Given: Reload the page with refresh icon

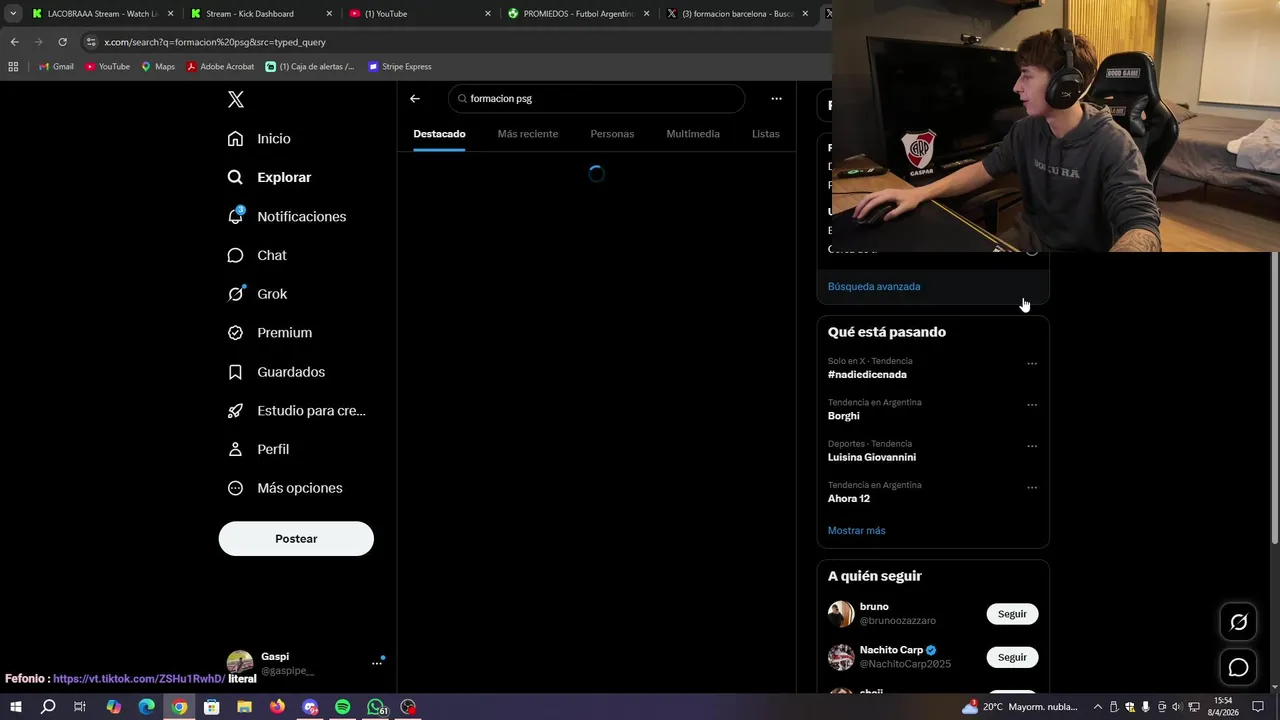Looking at the screenshot, I should (x=62, y=42).
